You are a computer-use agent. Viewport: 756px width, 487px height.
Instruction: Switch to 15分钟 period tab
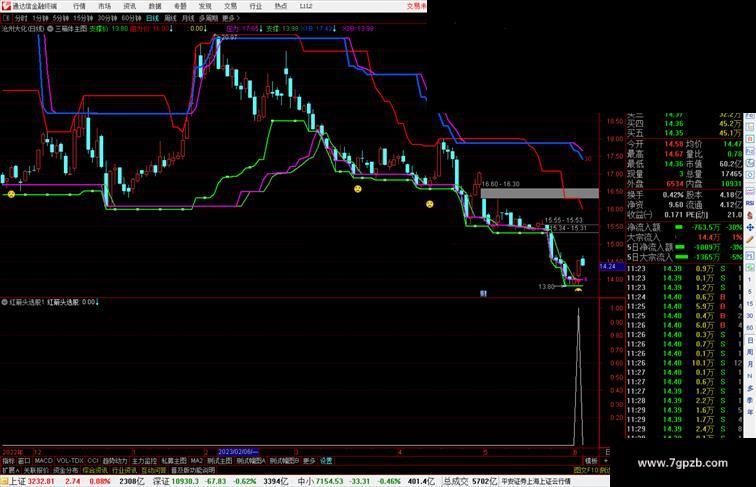[83, 18]
